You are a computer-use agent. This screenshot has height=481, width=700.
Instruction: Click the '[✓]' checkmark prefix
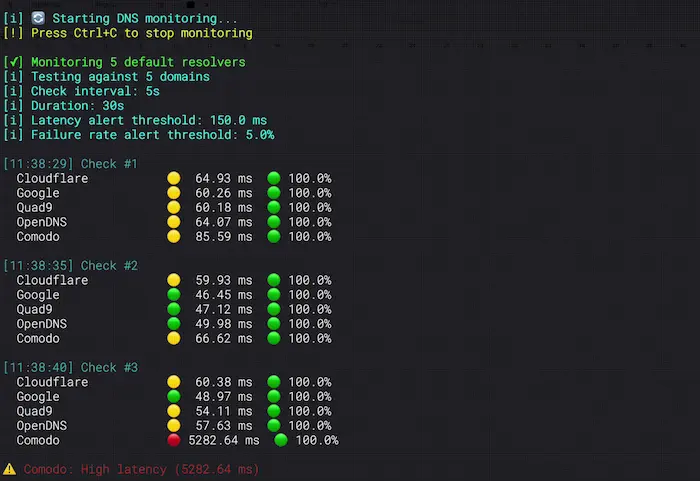coord(13,62)
